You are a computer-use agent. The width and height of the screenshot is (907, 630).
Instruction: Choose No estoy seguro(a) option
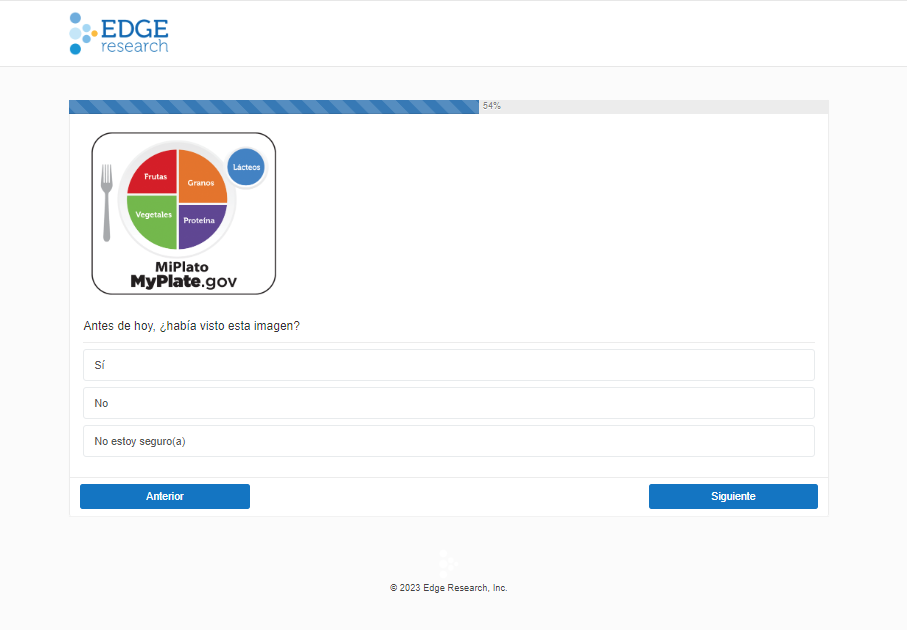coord(448,441)
